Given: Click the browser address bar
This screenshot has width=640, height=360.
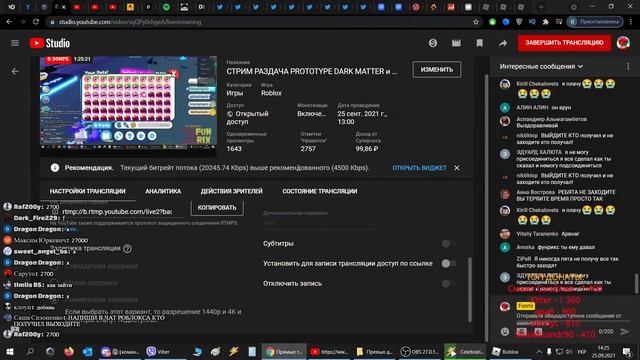Looking at the screenshot, I should point(261,22).
